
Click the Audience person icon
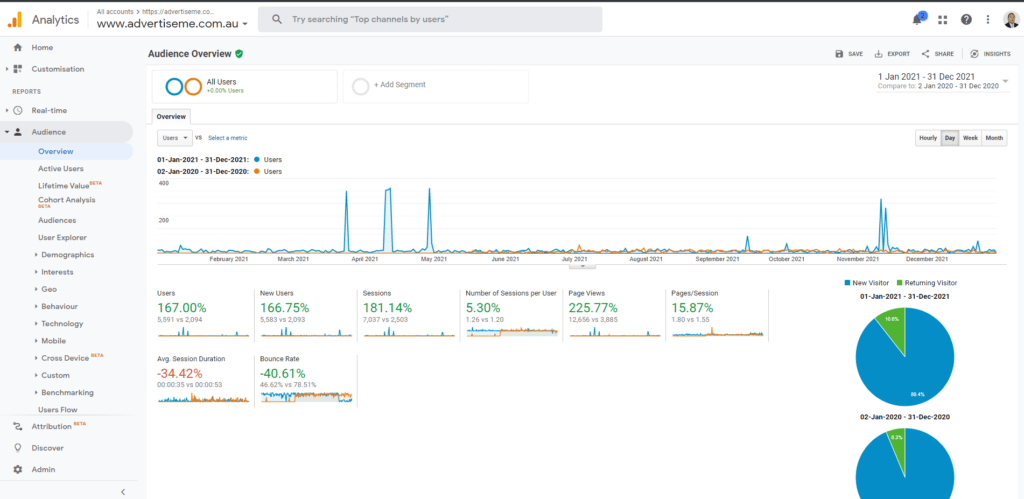pos(18,132)
